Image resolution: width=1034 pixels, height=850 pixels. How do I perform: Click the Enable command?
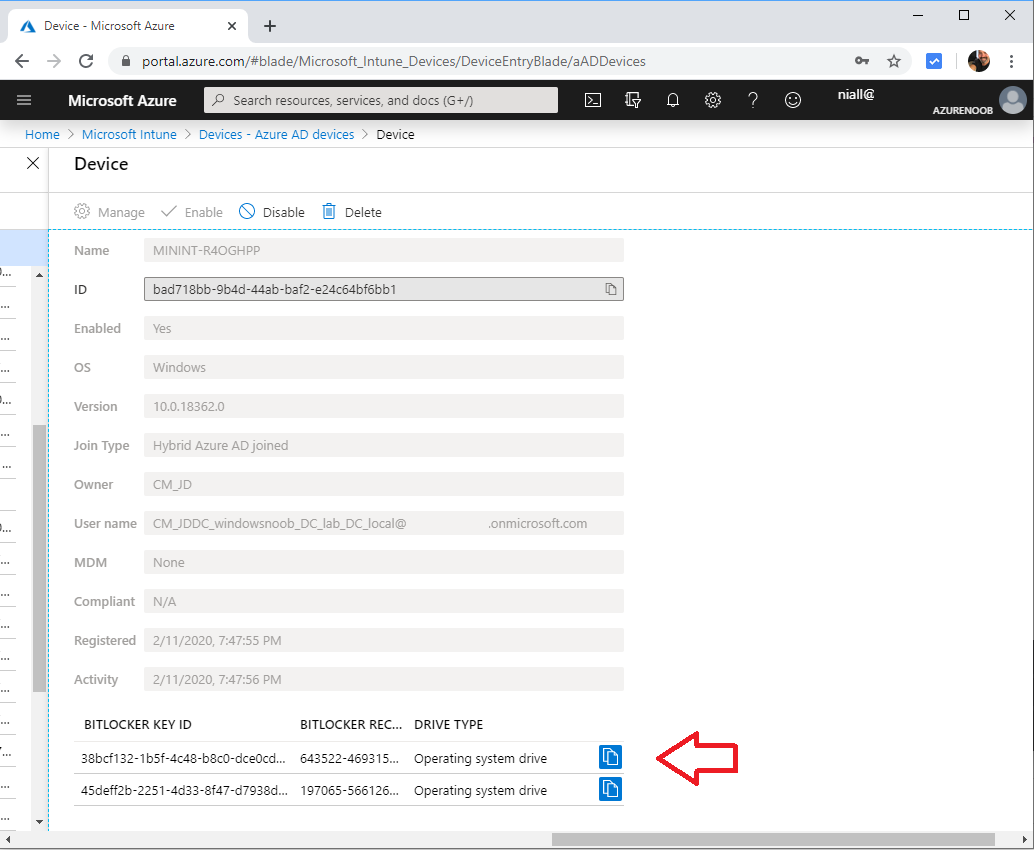click(192, 212)
